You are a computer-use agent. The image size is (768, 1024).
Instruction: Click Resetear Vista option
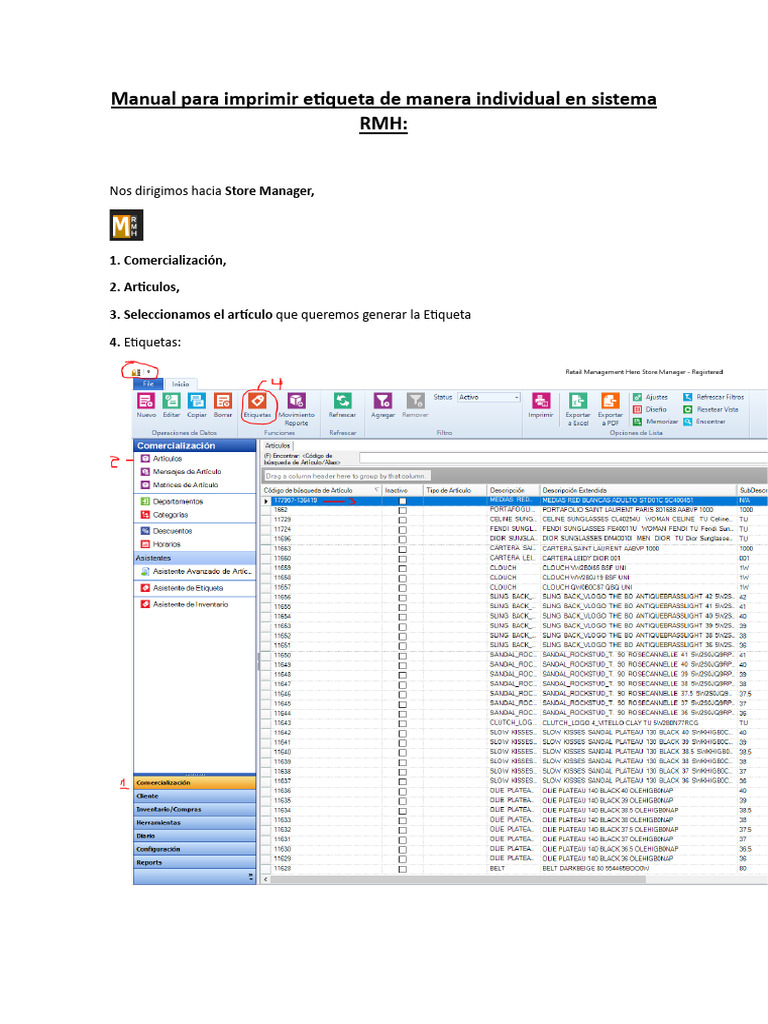pyautogui.click(x=711, y=409)
